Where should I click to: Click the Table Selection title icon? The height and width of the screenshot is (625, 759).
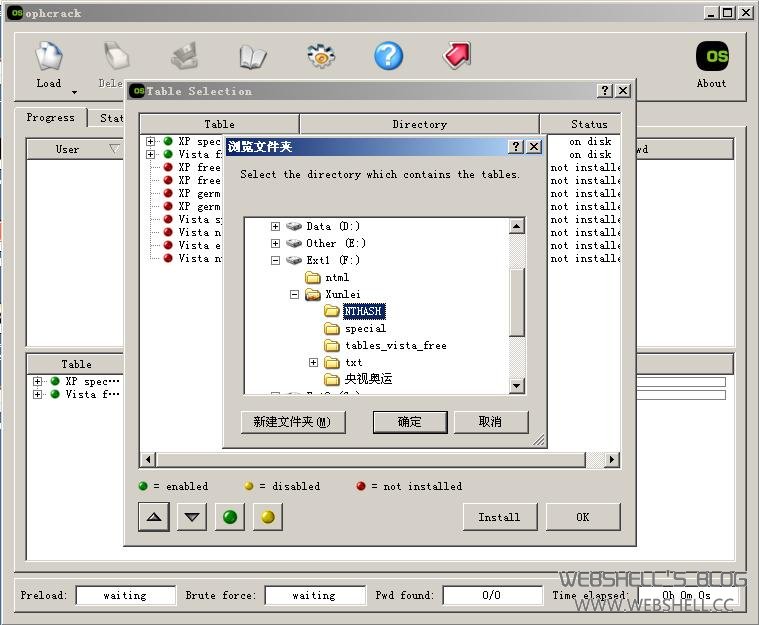click(138, 91)
